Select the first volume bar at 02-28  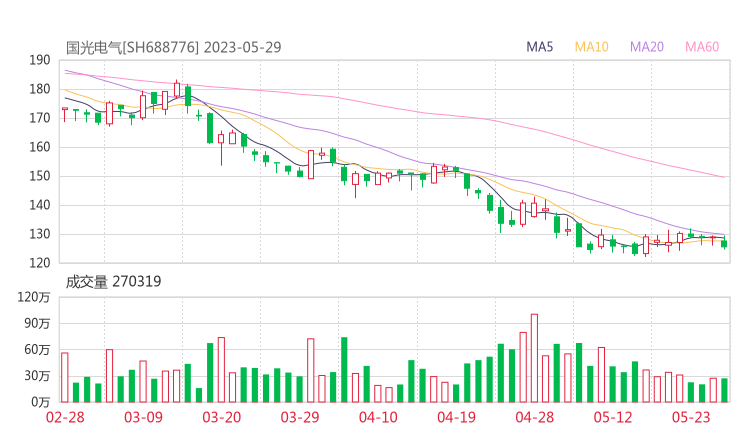[65, 378]
